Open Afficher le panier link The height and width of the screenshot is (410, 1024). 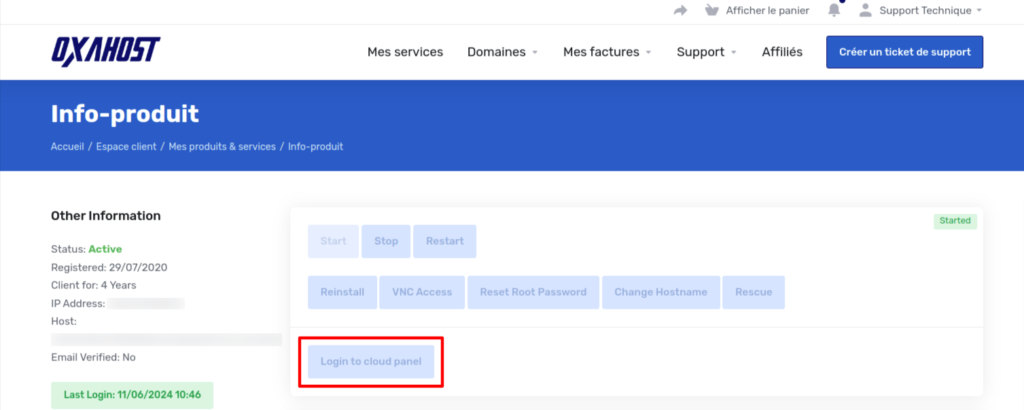click(767, 10)
